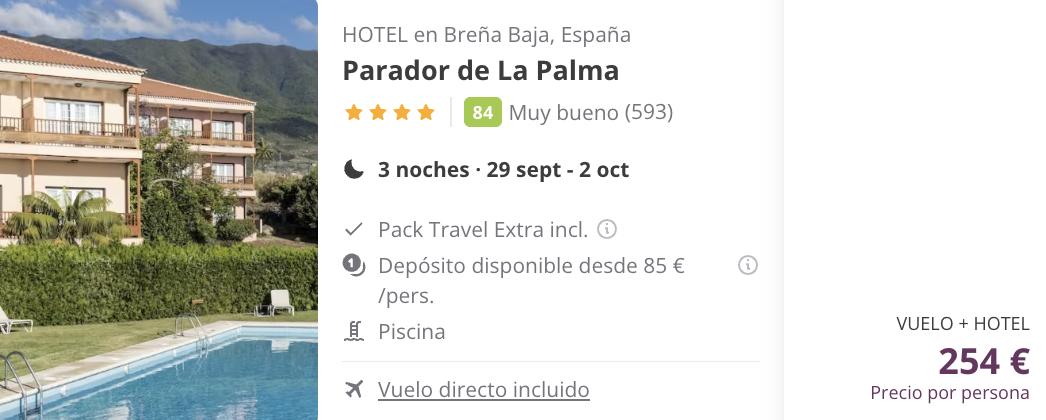1046x420 pixels.
Task: Click the Piscina amenity text
Action: tap(412, 331)
